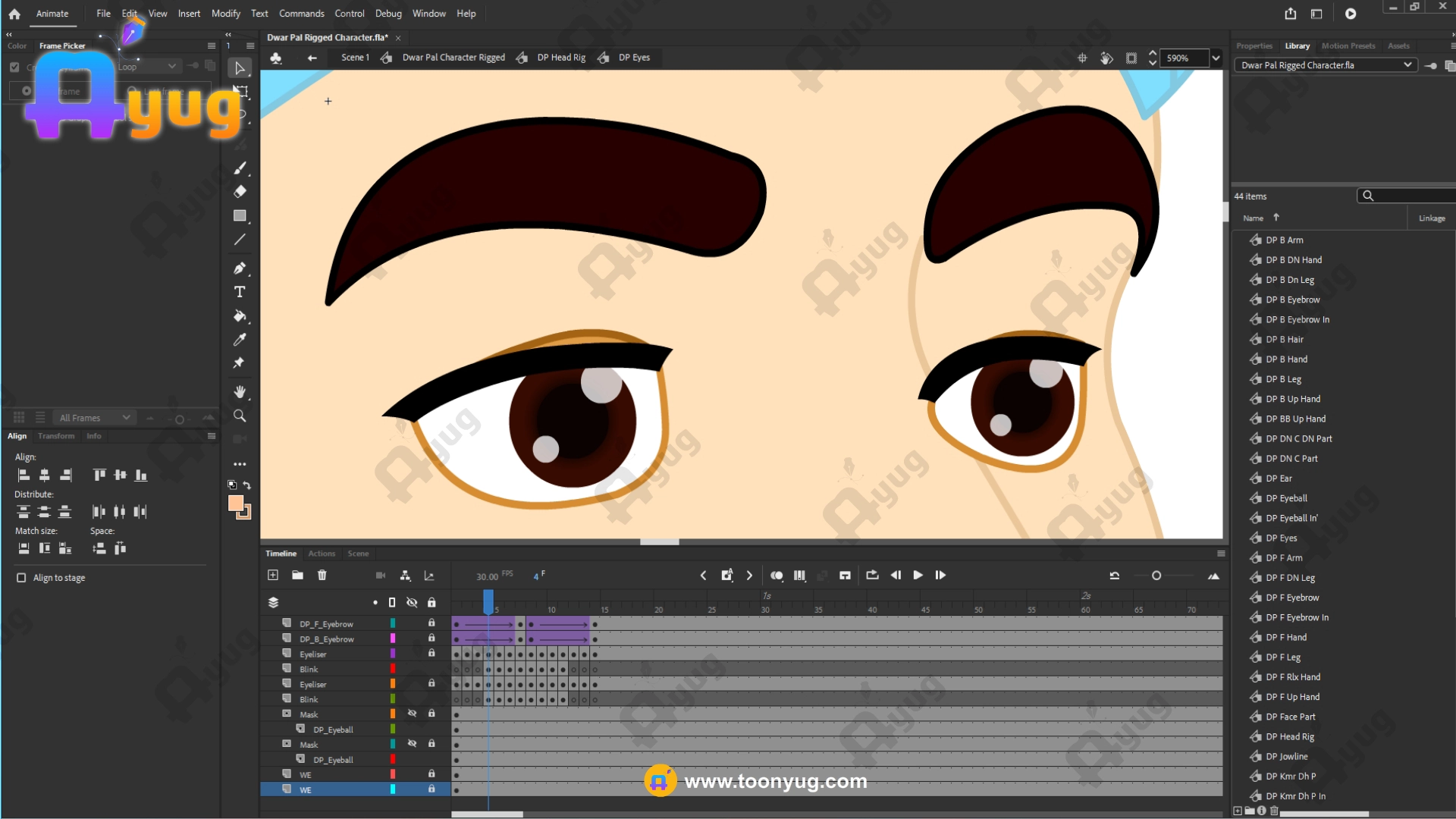Open the stage zoom percentage dropdown

pyautogui.click(x=1216, y=58)
